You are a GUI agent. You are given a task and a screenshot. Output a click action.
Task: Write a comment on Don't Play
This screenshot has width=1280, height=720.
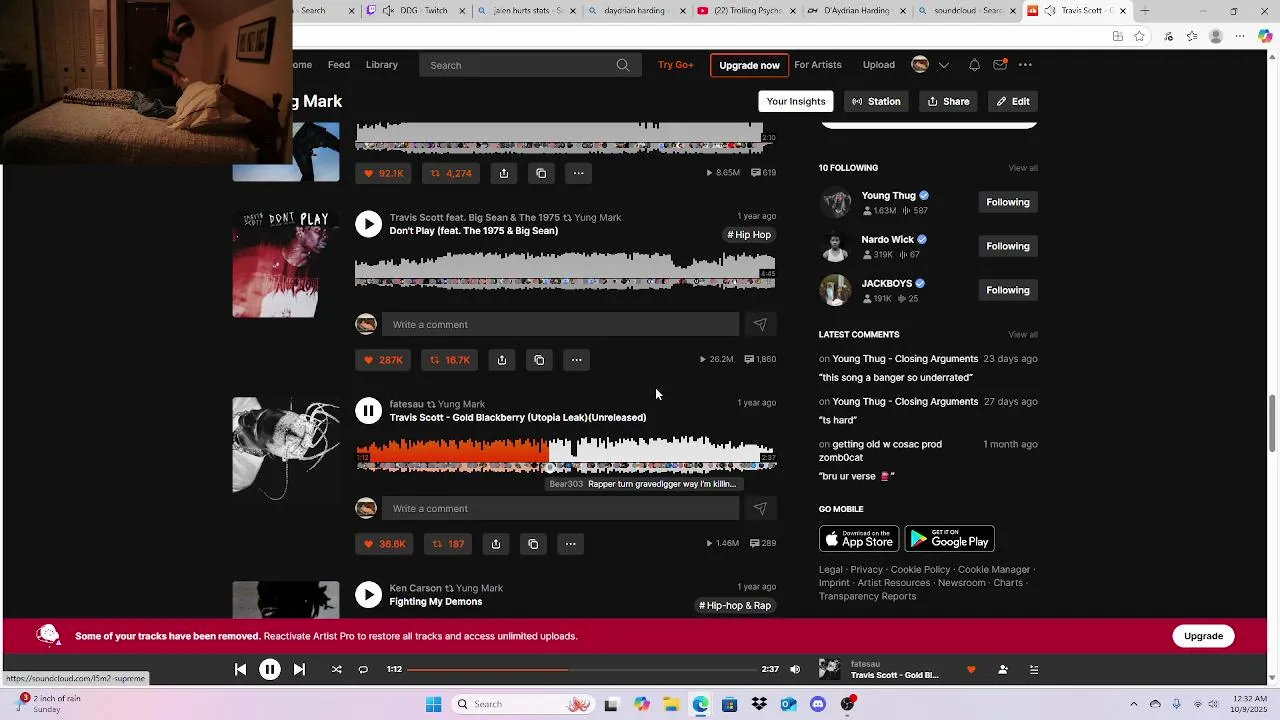(560, 324)
